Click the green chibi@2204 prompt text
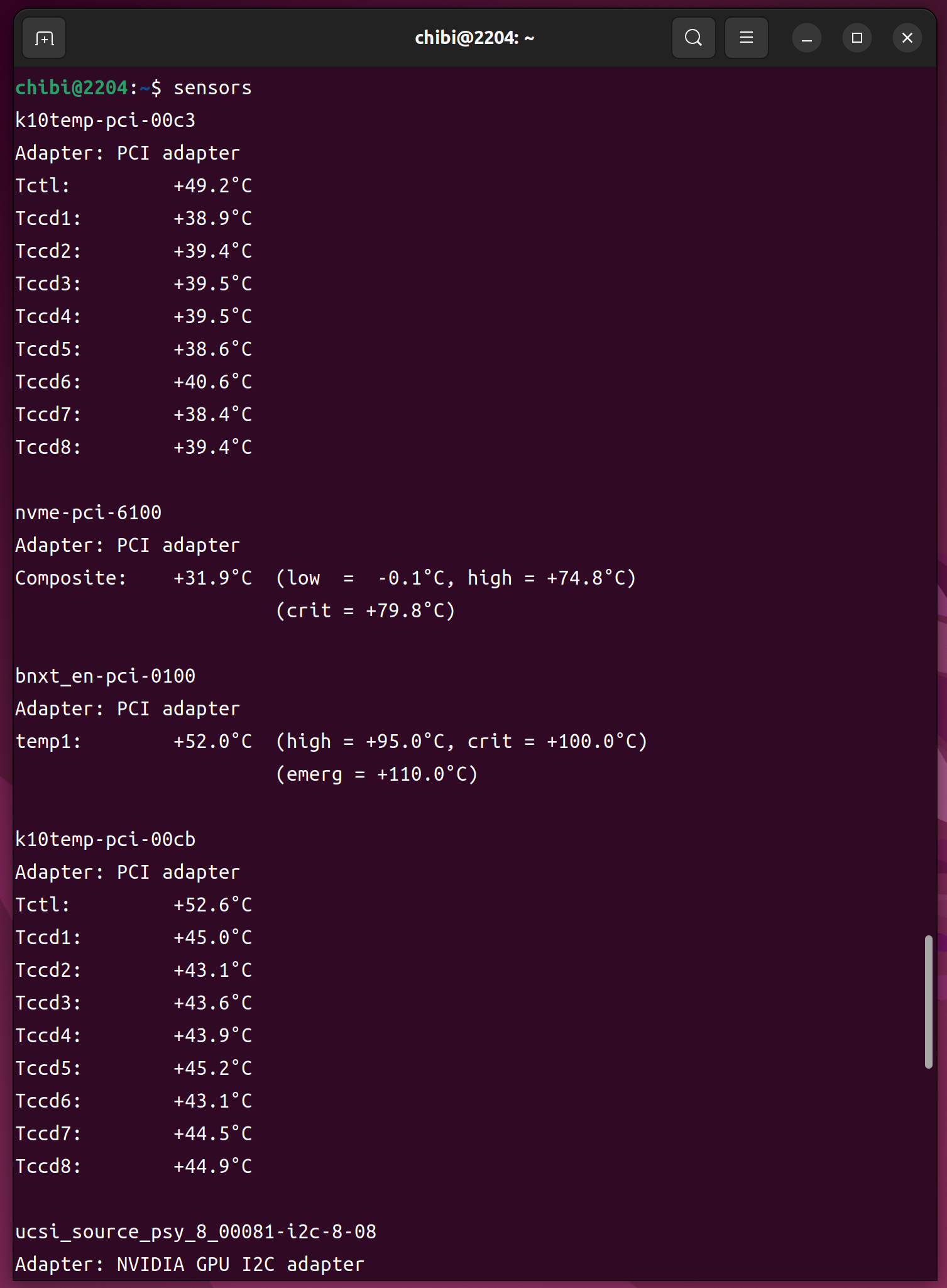 click(72, 88)
